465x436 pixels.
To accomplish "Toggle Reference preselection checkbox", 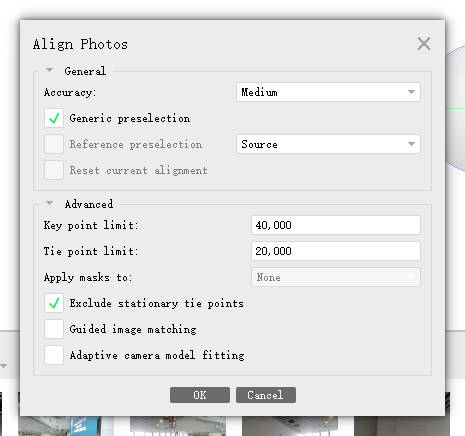I will 54,144.
